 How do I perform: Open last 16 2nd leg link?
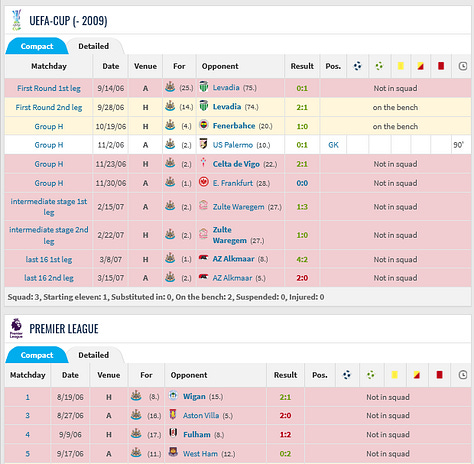[49, 278]
